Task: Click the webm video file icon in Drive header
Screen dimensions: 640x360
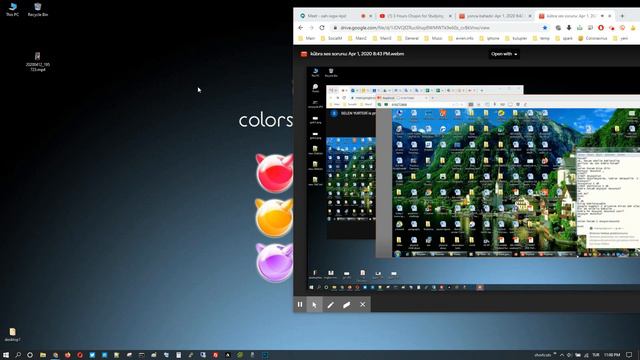Action: pyautogui.click(x=304, y=54)
